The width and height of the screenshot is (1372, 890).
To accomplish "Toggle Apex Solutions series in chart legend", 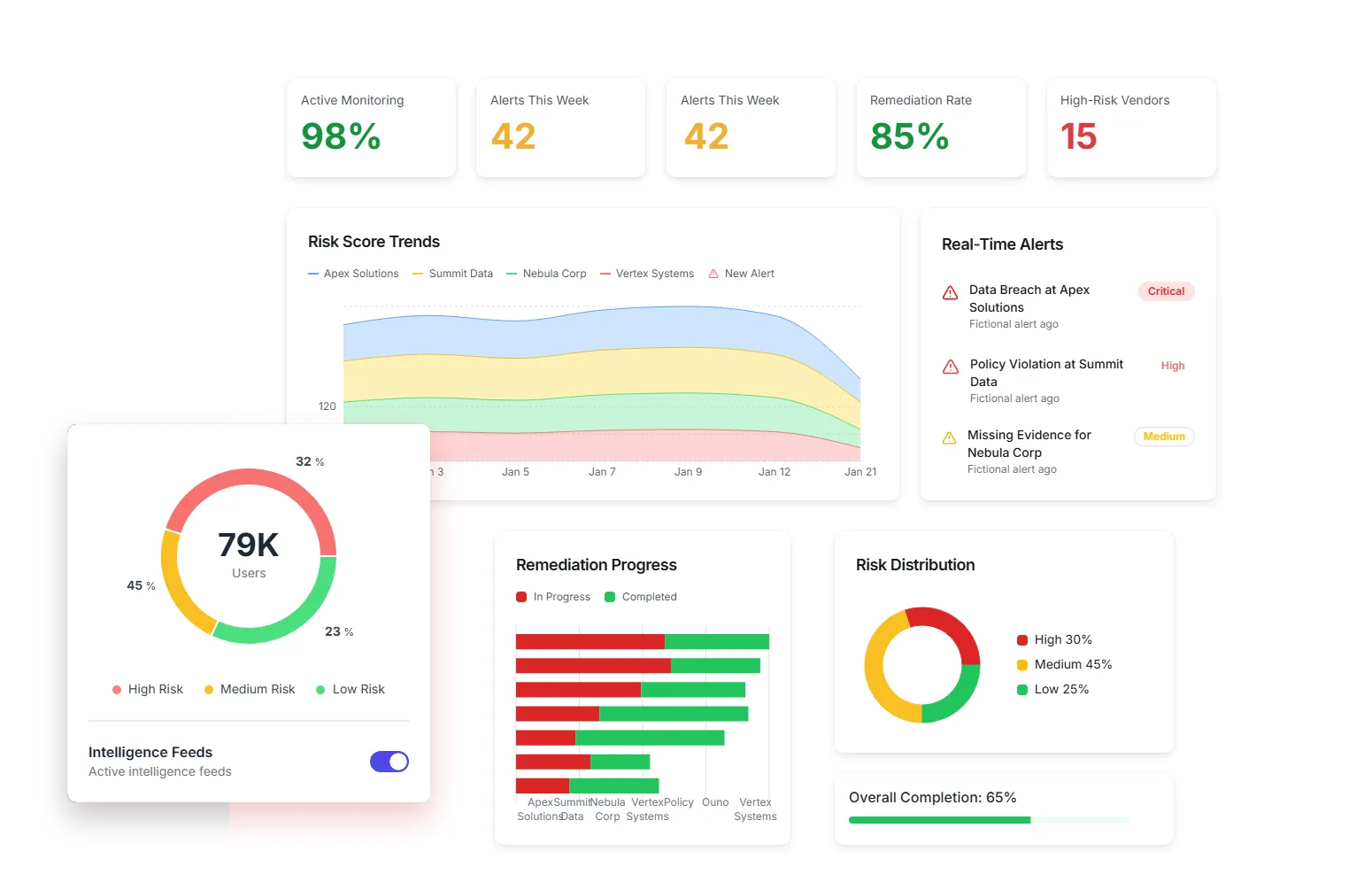I will point(353,275).
